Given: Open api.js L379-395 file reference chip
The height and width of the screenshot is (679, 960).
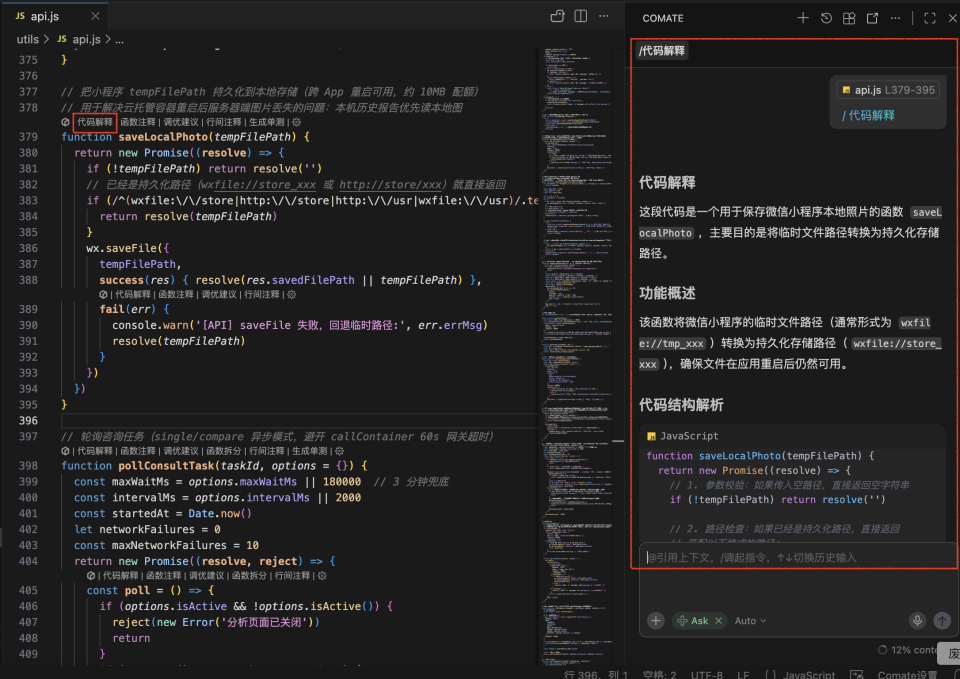Looking at the screenshot, I should click(888, 90).
